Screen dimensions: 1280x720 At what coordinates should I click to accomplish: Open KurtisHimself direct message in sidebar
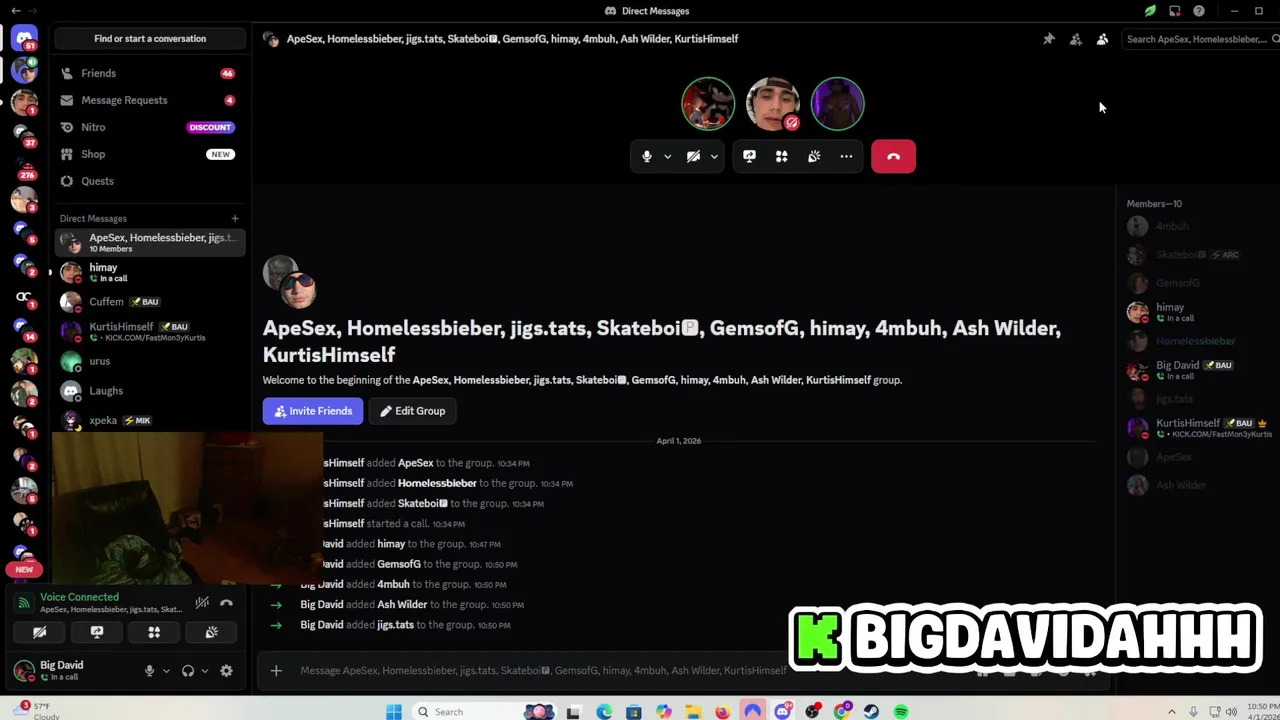pos(150,331)
